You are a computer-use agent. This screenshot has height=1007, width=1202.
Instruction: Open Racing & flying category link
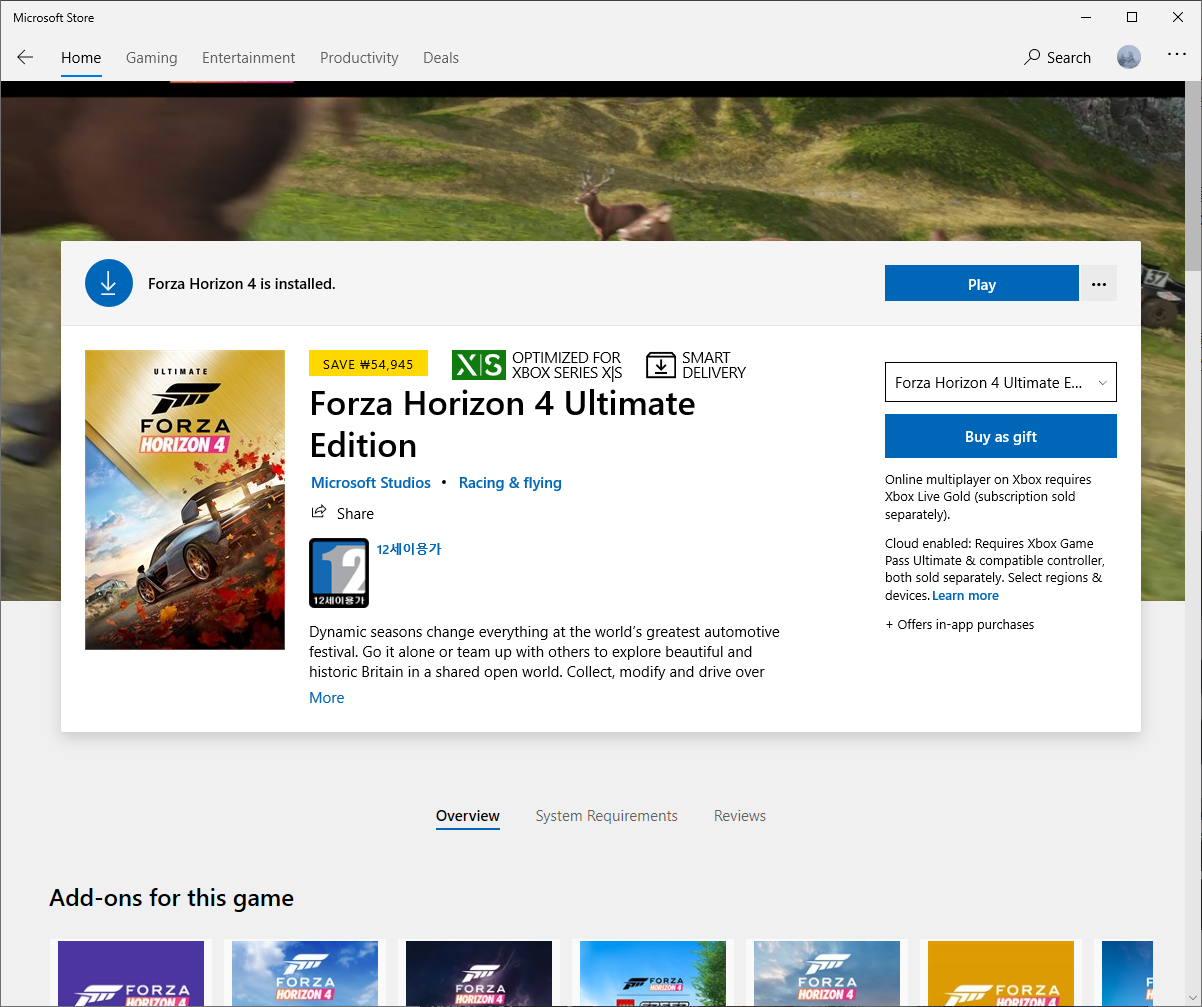(x=510, y=483)
